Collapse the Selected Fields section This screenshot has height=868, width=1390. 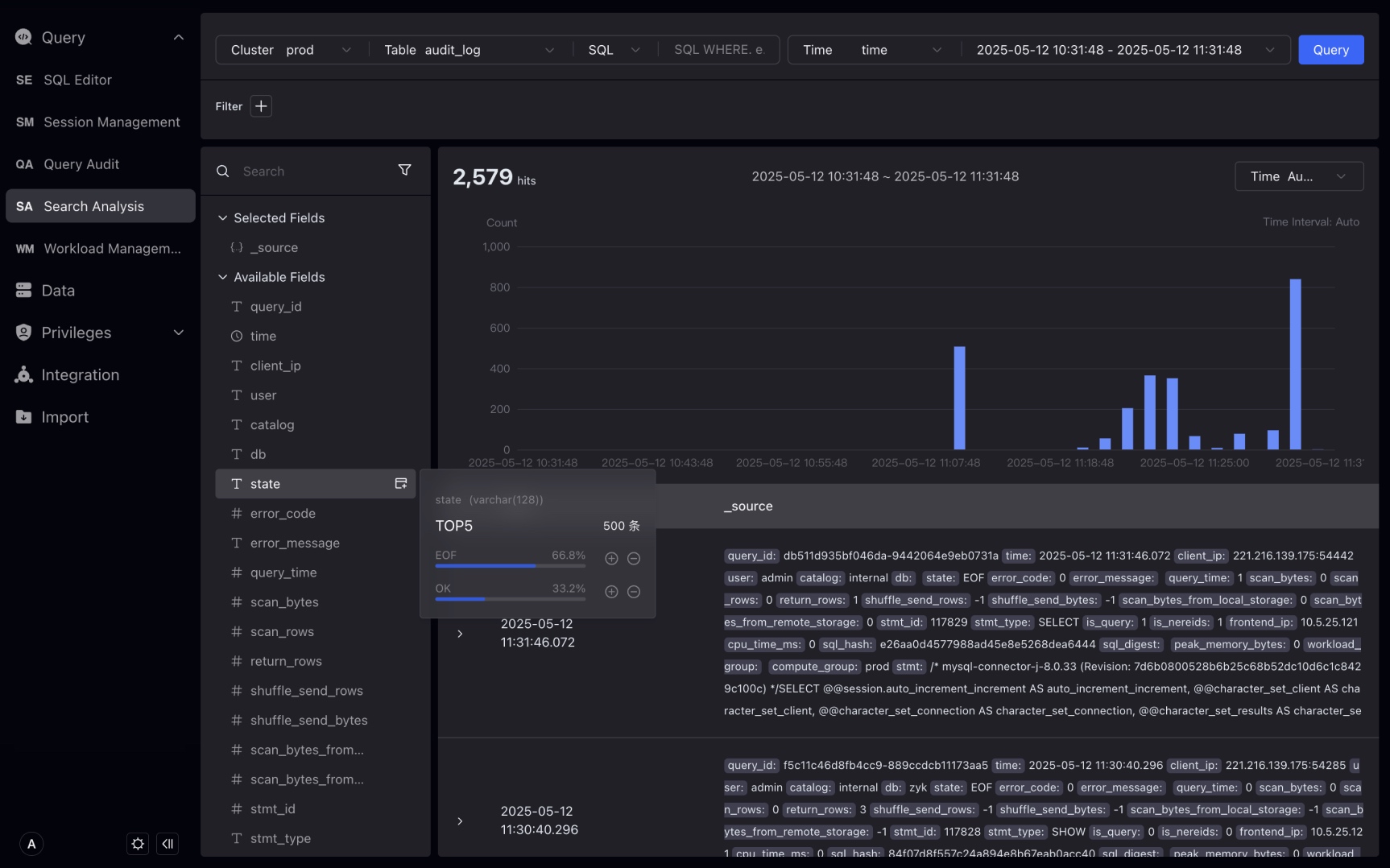223,218
